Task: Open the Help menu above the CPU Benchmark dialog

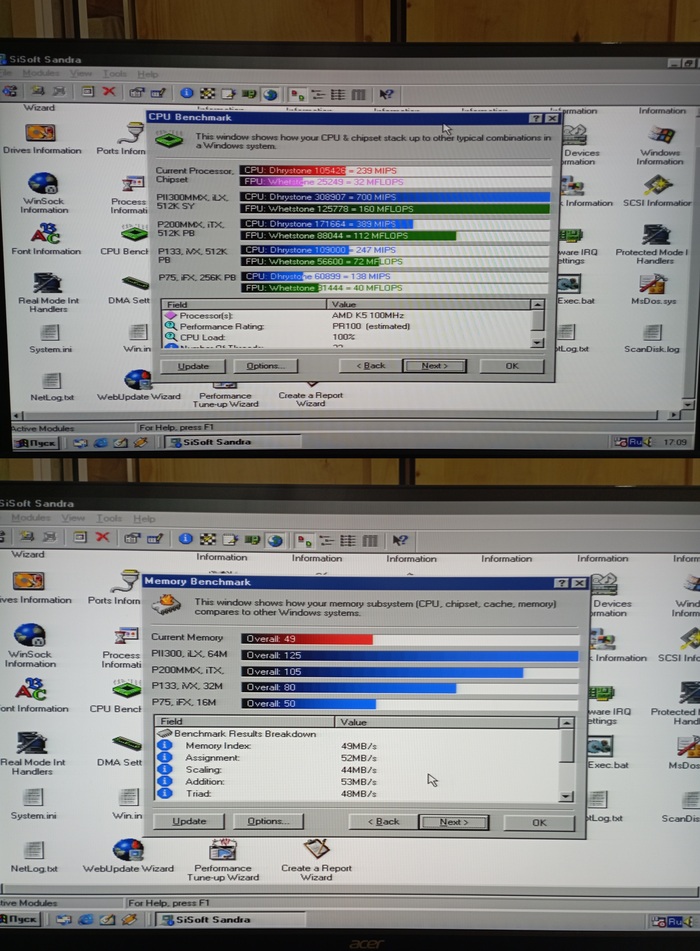Action: pyautogui.click(x=147, y=74)
